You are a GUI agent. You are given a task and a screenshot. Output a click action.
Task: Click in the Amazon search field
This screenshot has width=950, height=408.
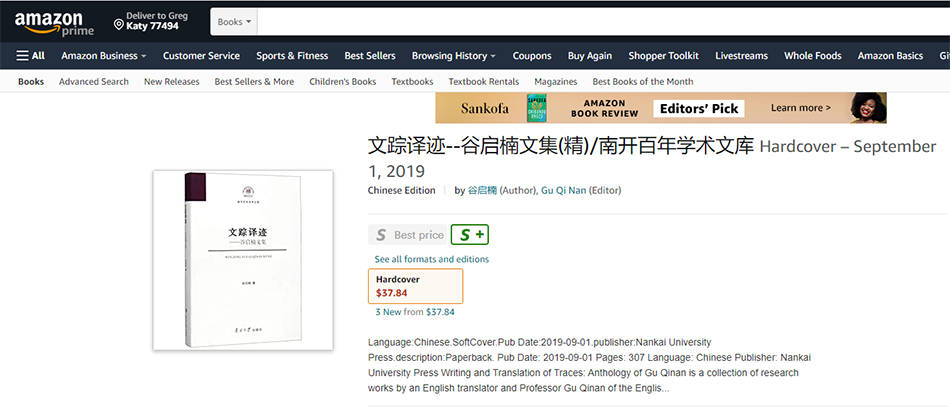pos(603,22)
